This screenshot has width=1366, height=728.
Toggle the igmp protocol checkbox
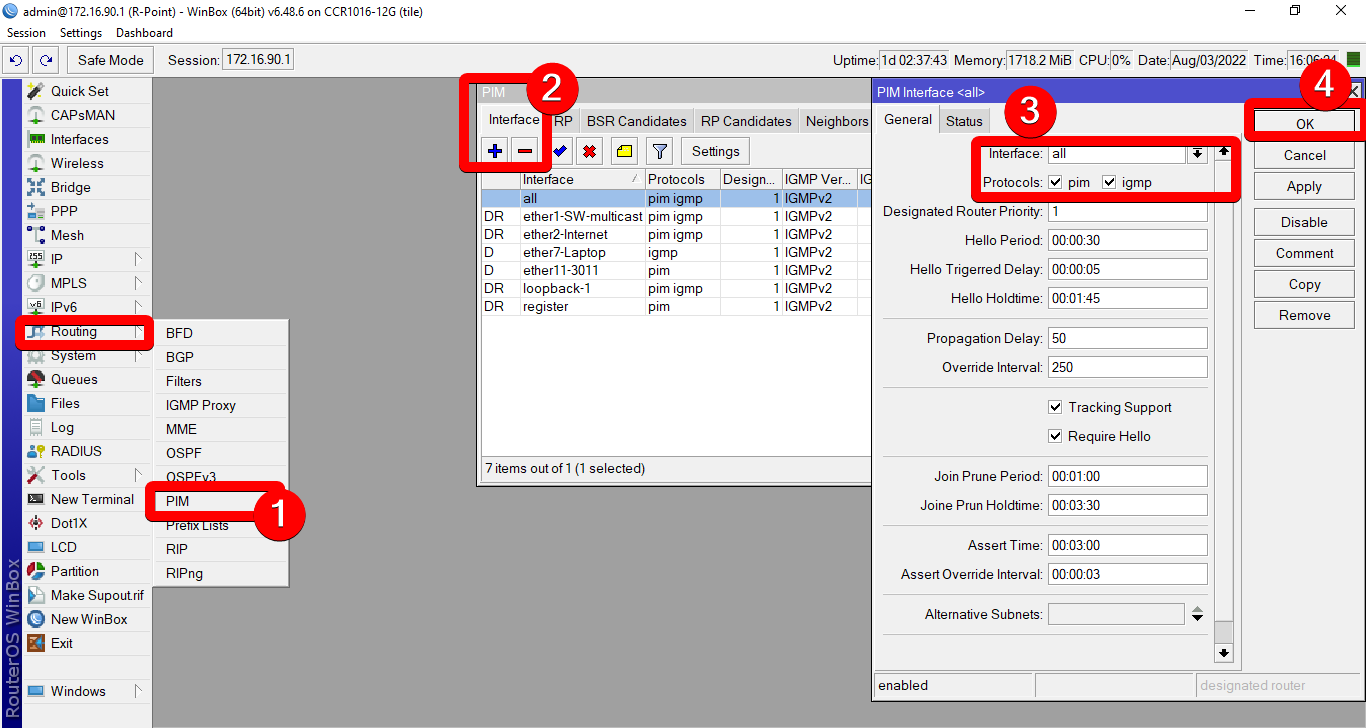coord(1109,182)
